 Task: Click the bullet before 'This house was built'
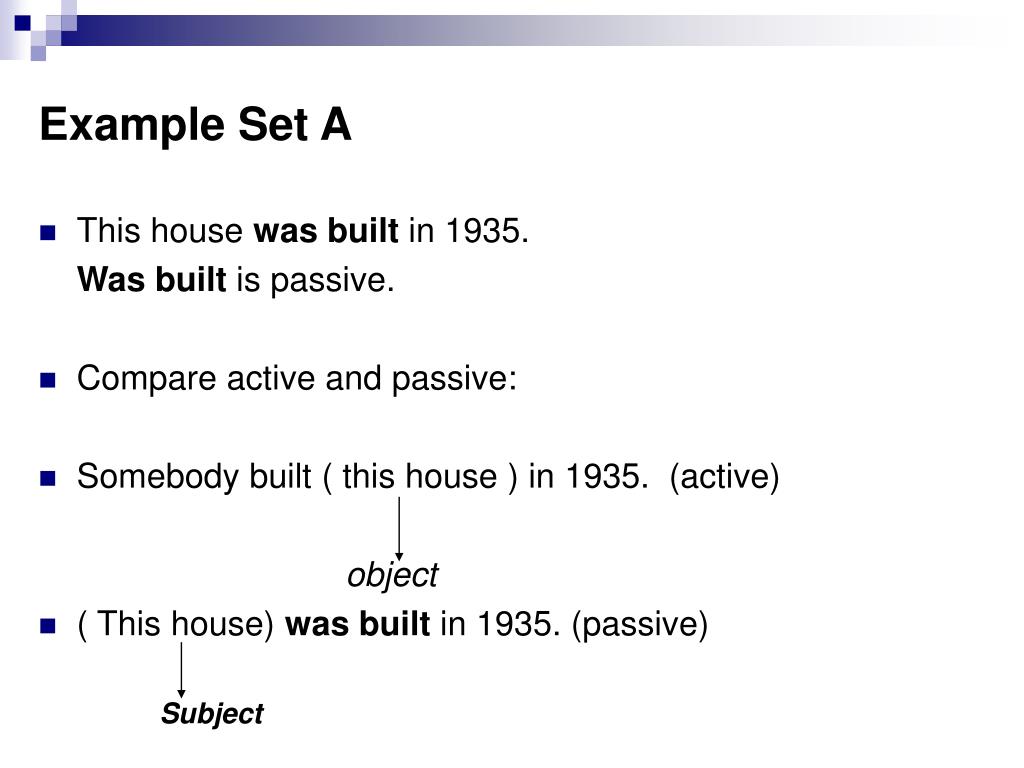click(x=48, y=232)
